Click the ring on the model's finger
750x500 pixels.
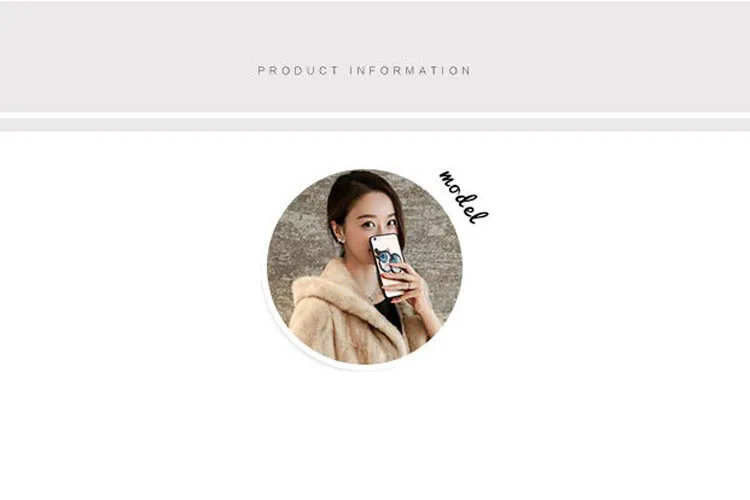pyautogui.click(x=409, y=286)
